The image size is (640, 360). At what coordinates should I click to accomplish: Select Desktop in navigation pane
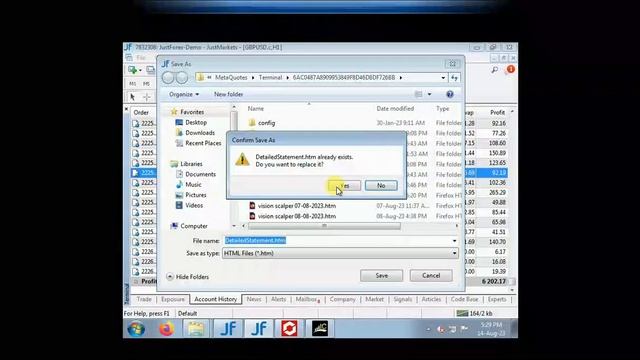pyautogui.click(x=196, y=122)
